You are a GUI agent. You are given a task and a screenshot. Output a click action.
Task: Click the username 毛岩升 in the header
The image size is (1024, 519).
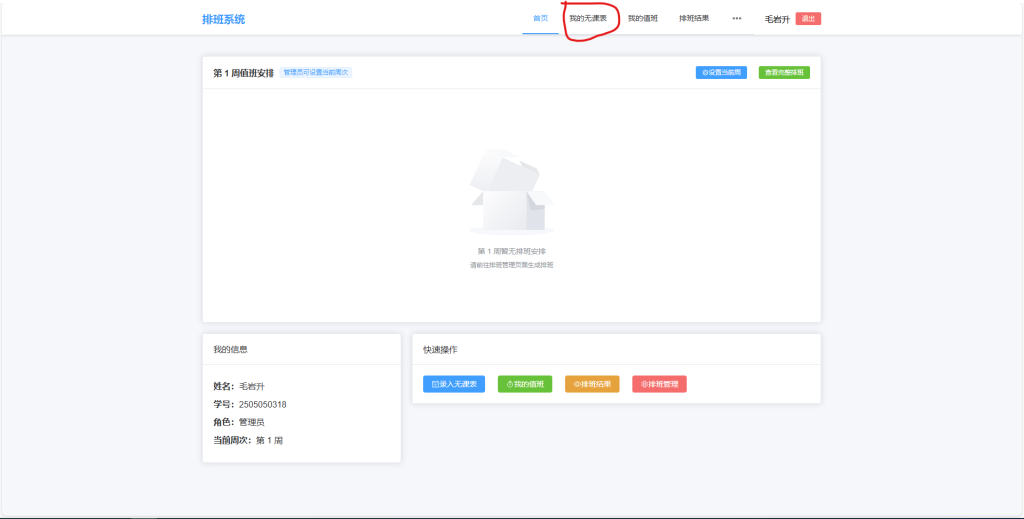click(x=777, y=19)
